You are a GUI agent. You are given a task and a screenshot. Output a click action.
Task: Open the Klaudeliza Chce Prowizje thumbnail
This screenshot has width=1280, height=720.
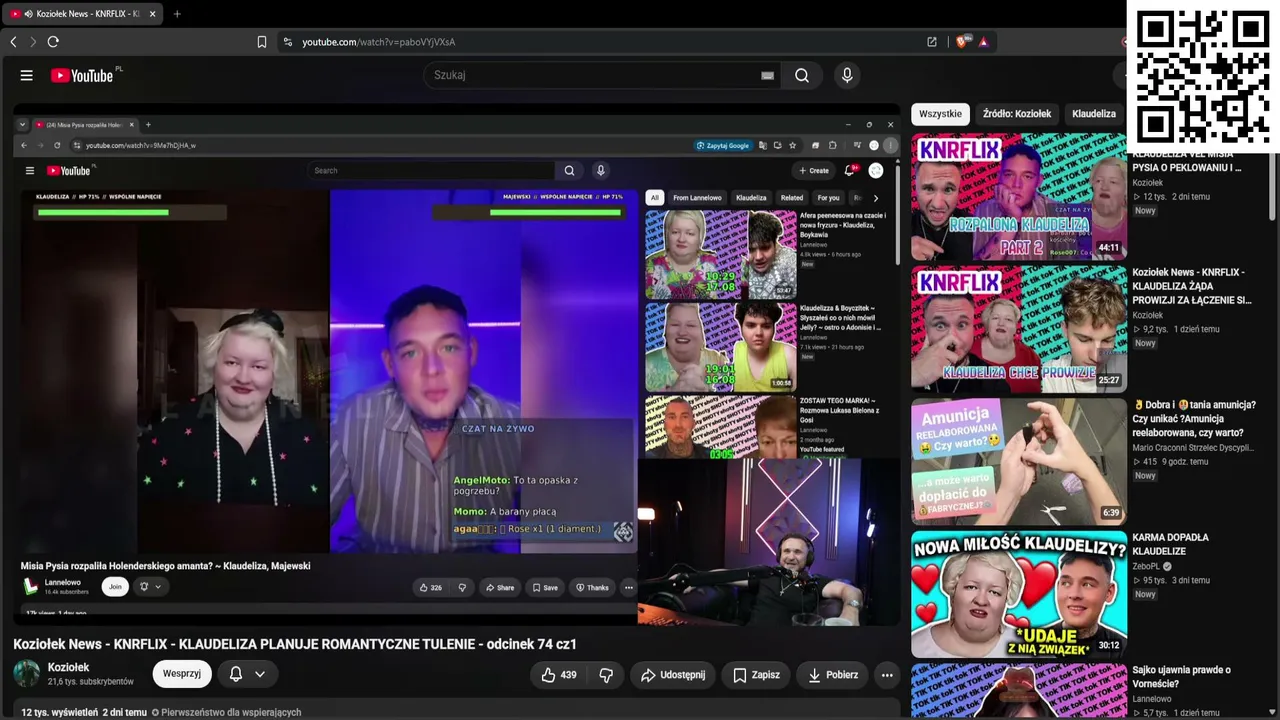click(1019, 329)
